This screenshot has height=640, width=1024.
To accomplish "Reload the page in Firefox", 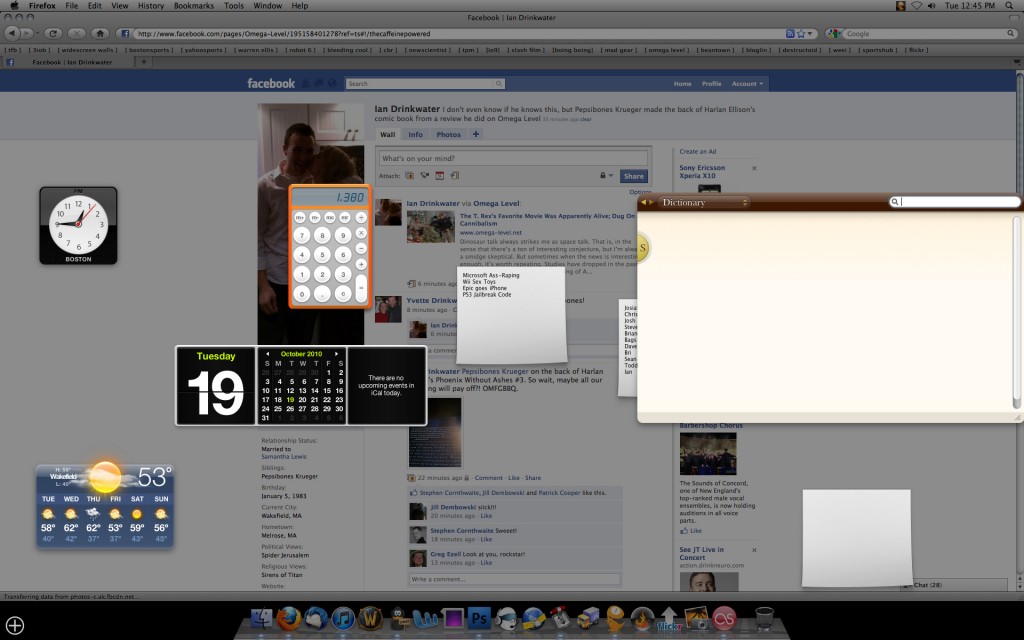I will coord(53,33).
